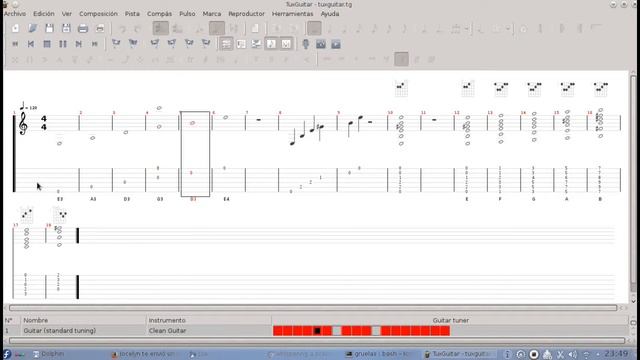Image resolution: width=640 pixels, height=360 pixels.
Task: Toggle Compact view in the layout toolbar
Action: pos(286,44)
